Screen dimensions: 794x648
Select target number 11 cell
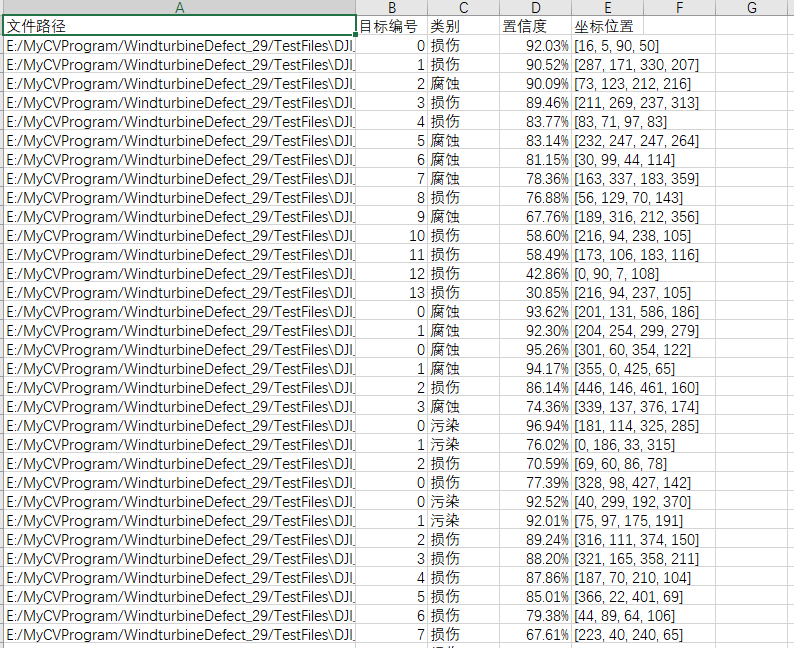(x=392, y=255)
